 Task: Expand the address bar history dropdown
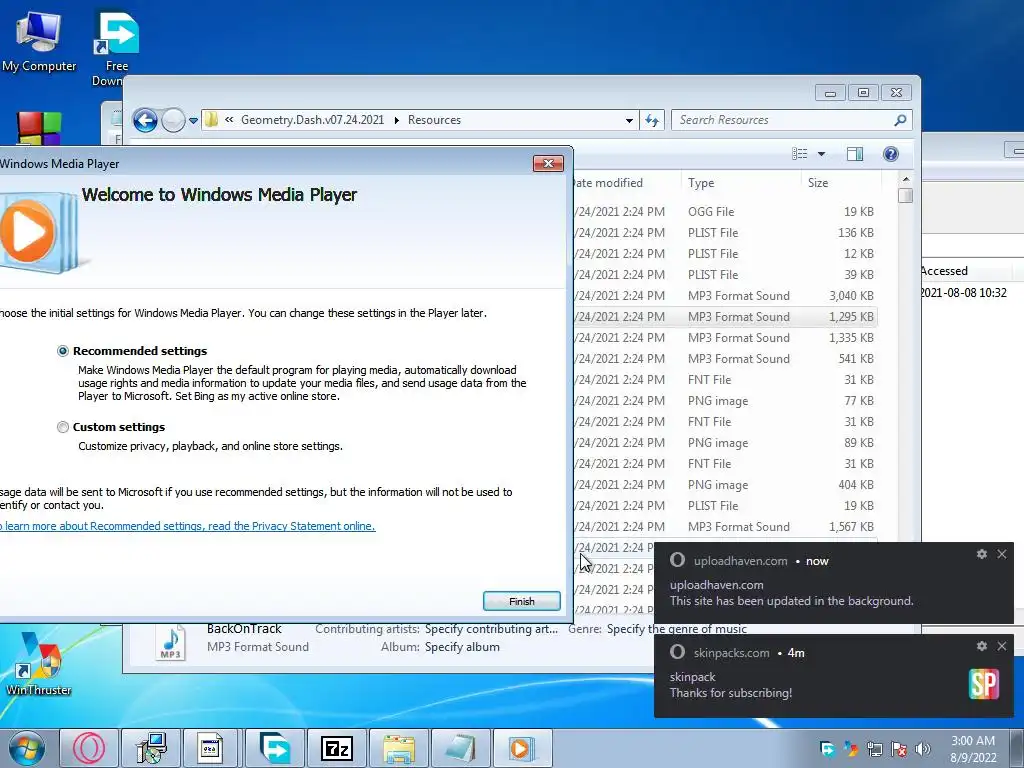pyautogui.click(x=629, y=120)
